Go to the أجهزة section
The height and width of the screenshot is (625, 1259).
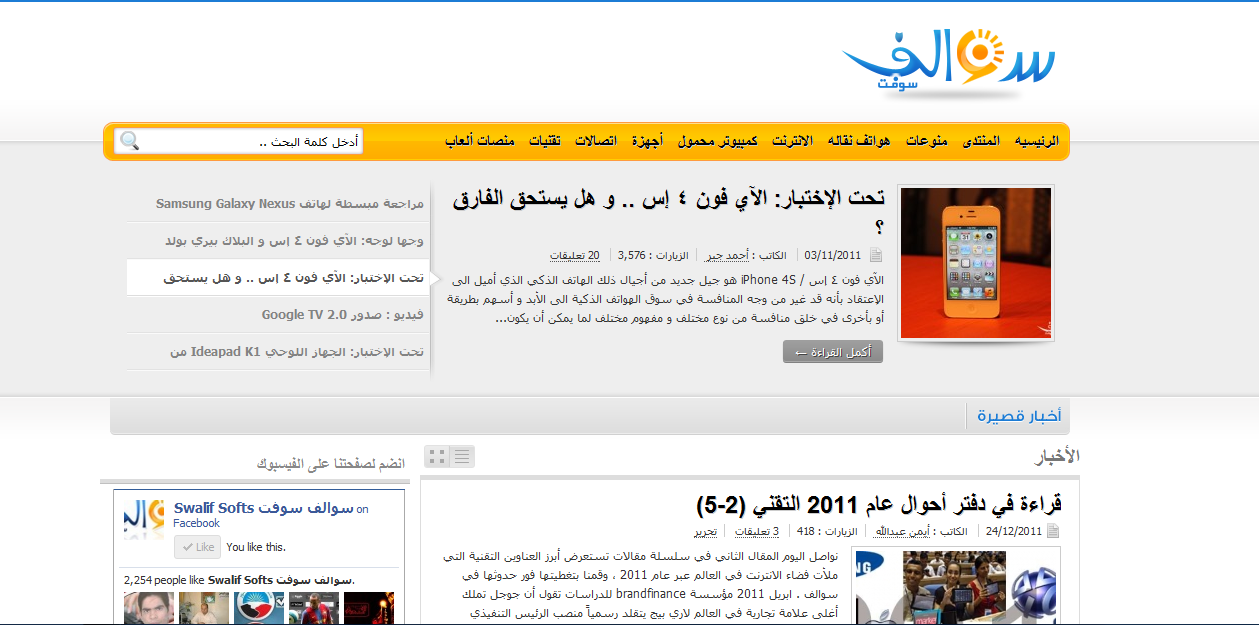pos(646,141)
